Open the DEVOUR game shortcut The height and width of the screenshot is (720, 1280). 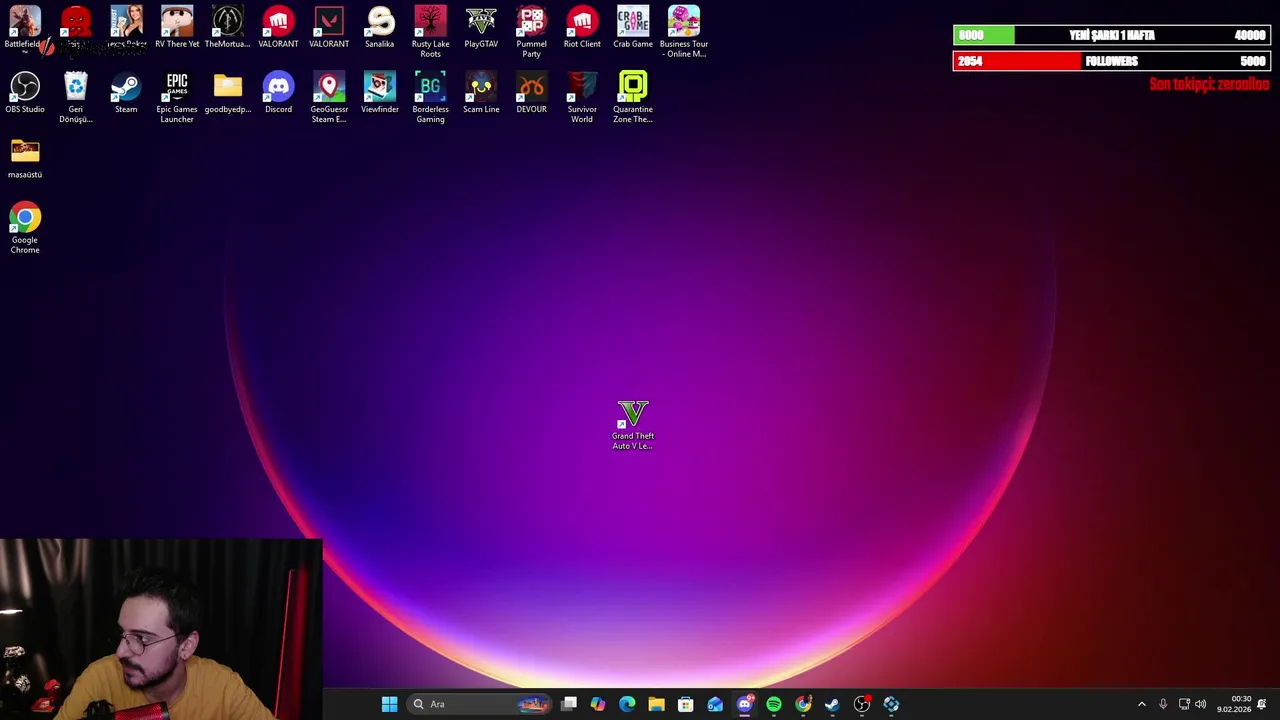tap(531, 93)
